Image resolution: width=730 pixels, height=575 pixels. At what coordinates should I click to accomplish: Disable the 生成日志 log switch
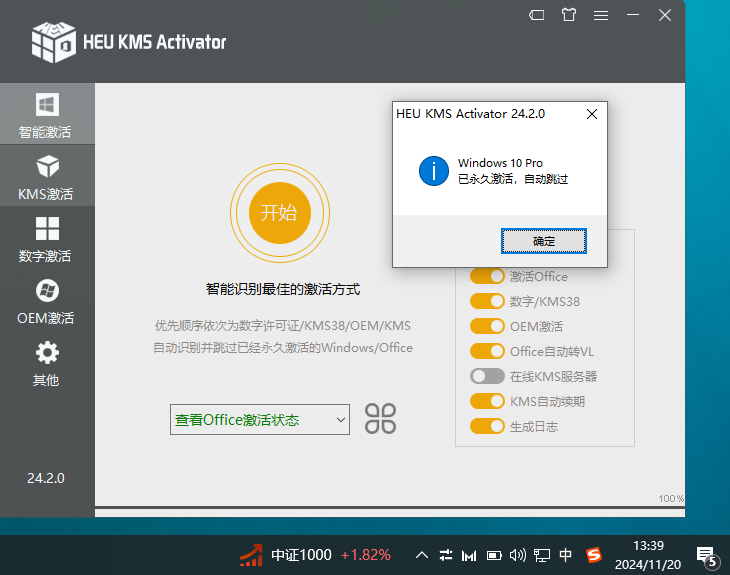click(x=487, y=426)
